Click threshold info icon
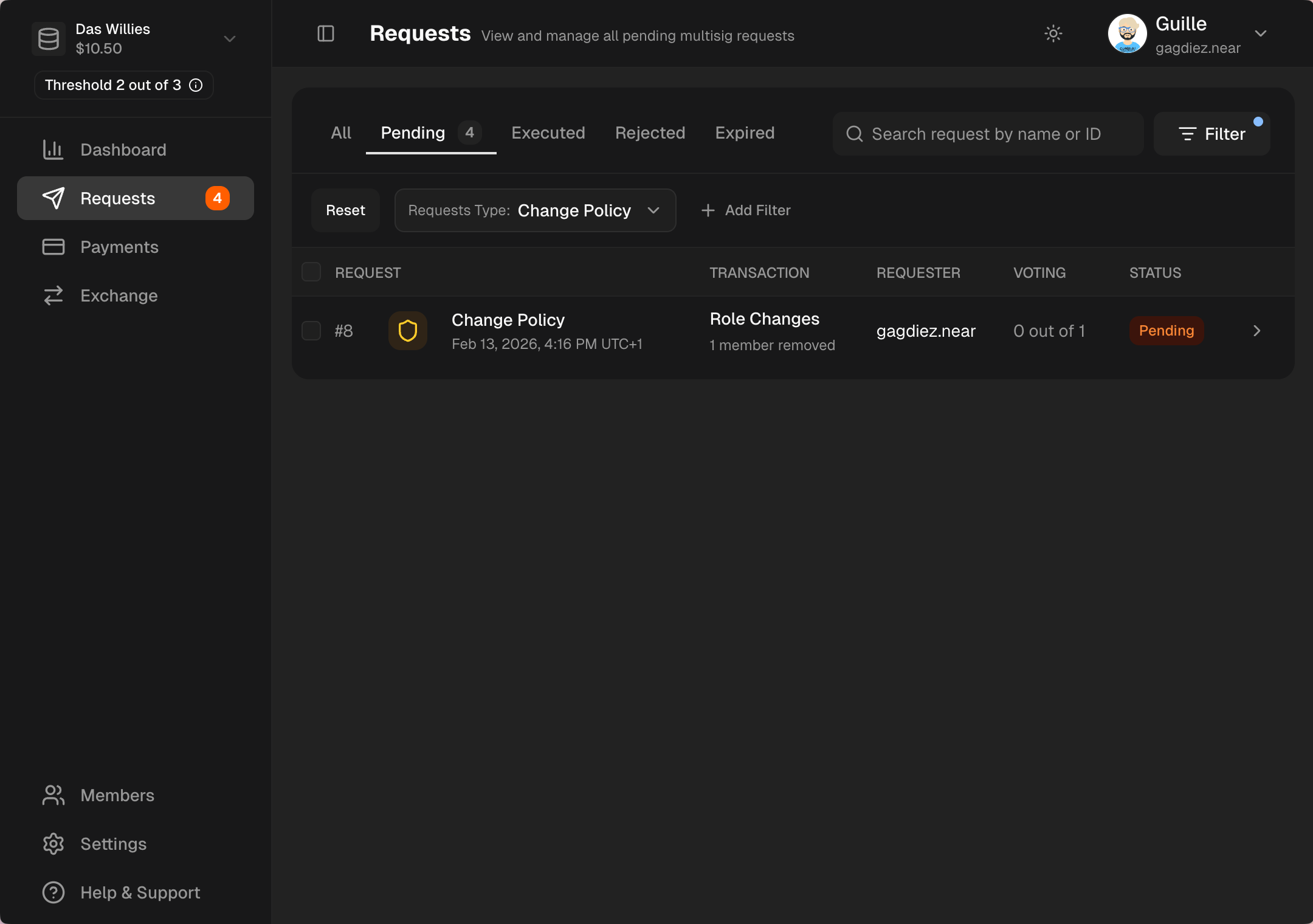Viewport: 1313px width, 924px height. point(196,85)
